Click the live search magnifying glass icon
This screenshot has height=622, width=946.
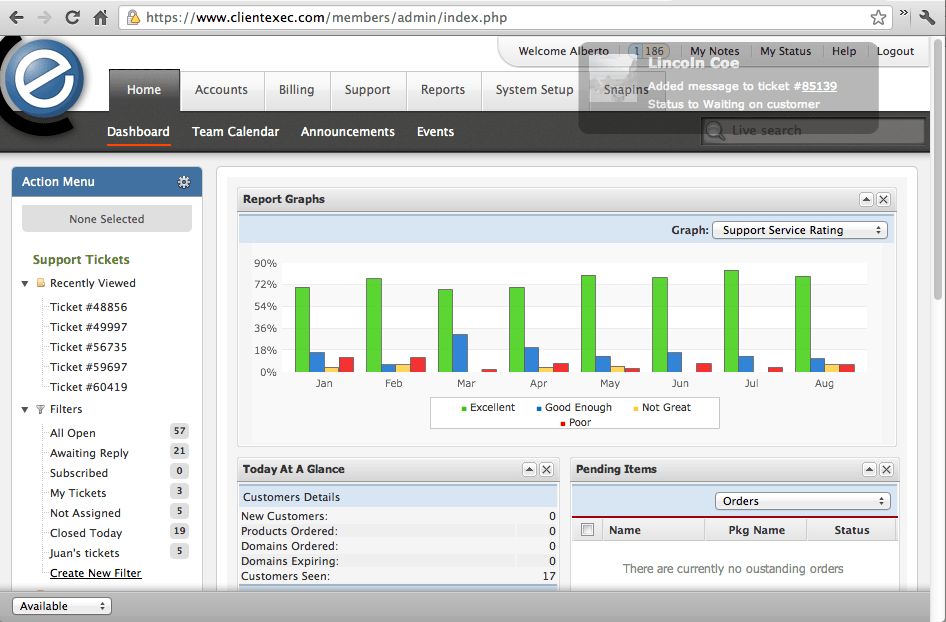coord(713,130)
